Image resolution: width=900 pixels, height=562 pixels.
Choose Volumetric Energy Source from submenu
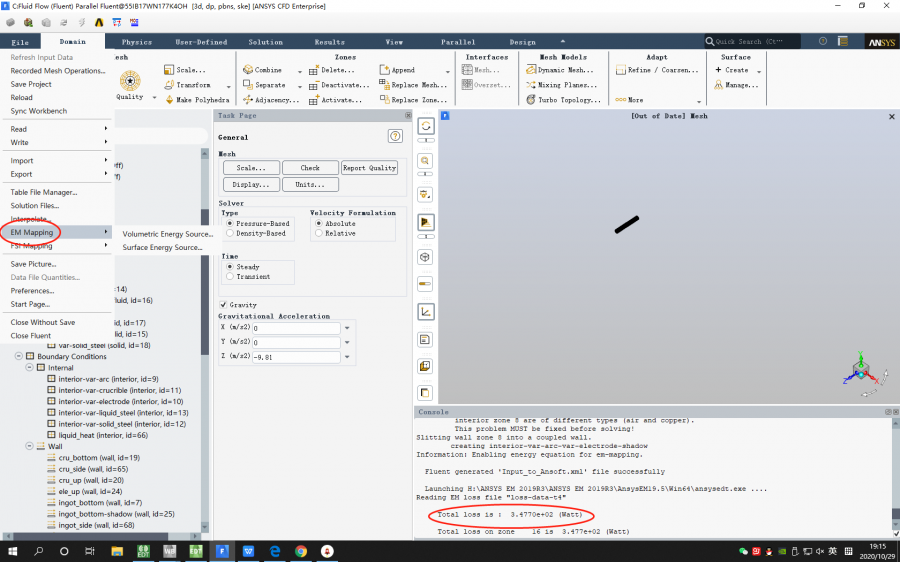[x=167, y=234]
